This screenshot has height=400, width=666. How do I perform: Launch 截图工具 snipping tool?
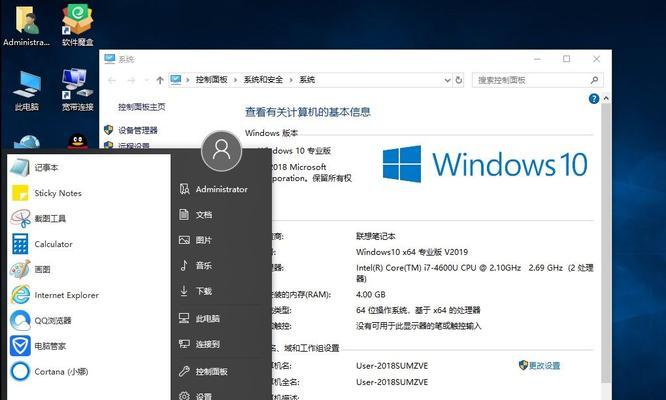tap(88, 218)
